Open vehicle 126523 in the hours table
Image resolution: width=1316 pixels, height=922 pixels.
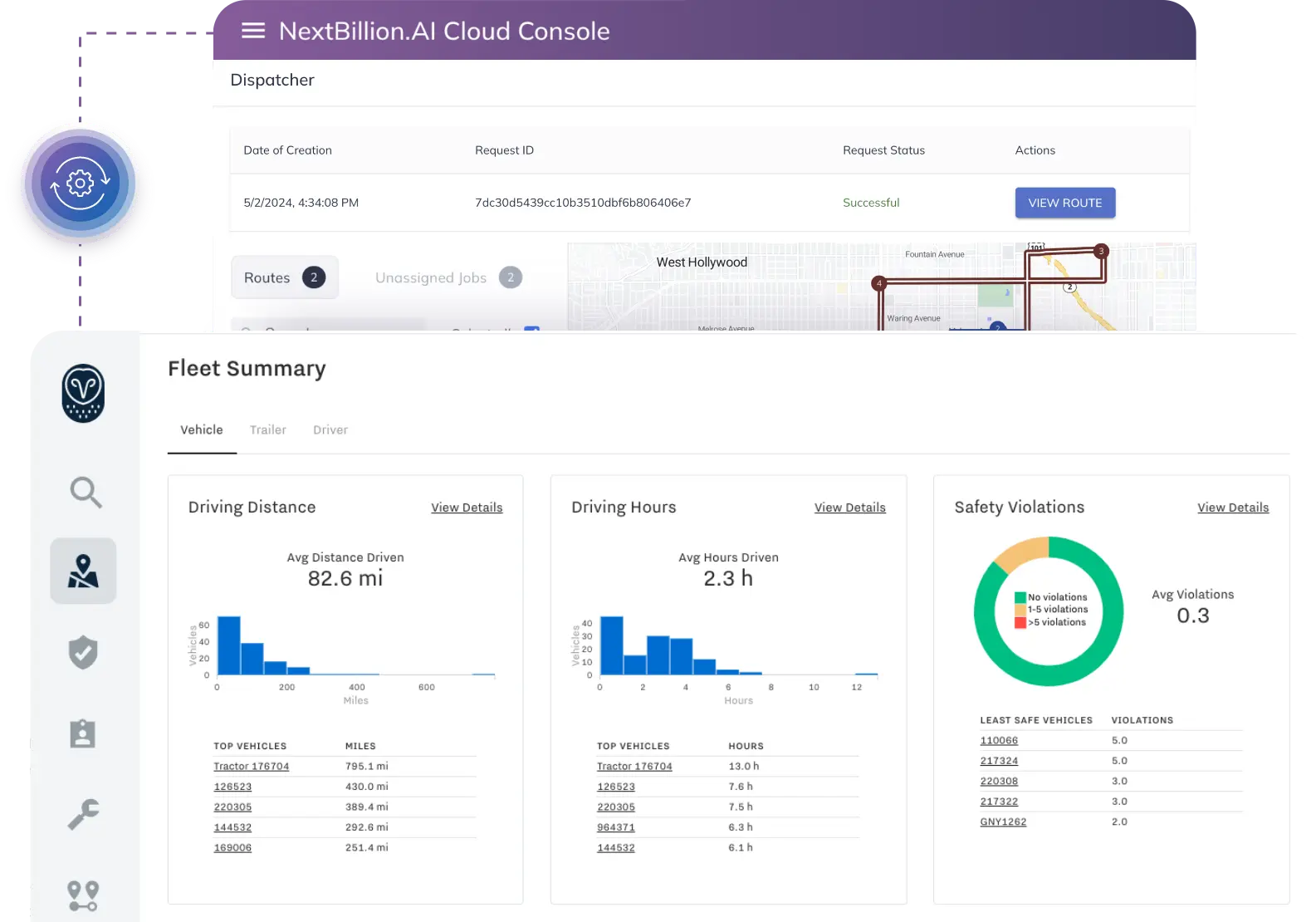click(616, 787)
